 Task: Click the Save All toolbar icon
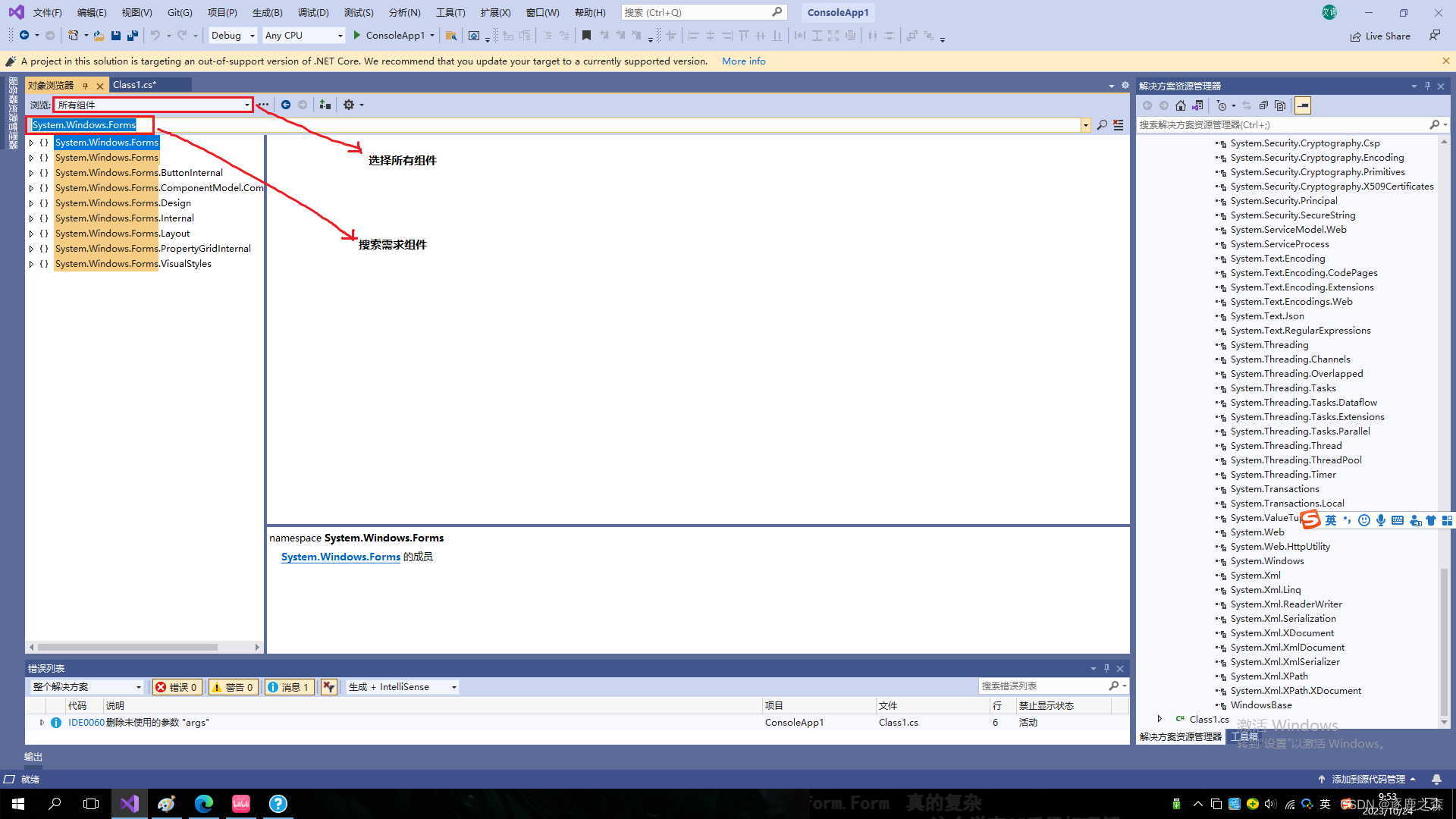pyautogui.click(x=133, y=36)
